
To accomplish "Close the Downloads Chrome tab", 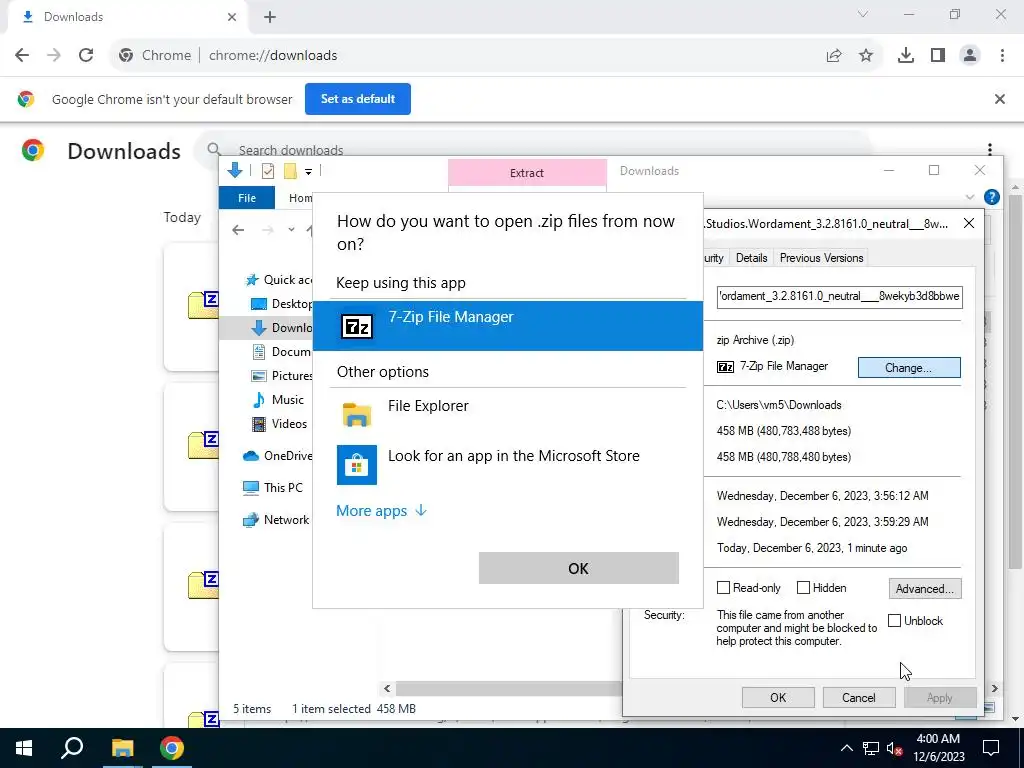I will coord(232,17).
